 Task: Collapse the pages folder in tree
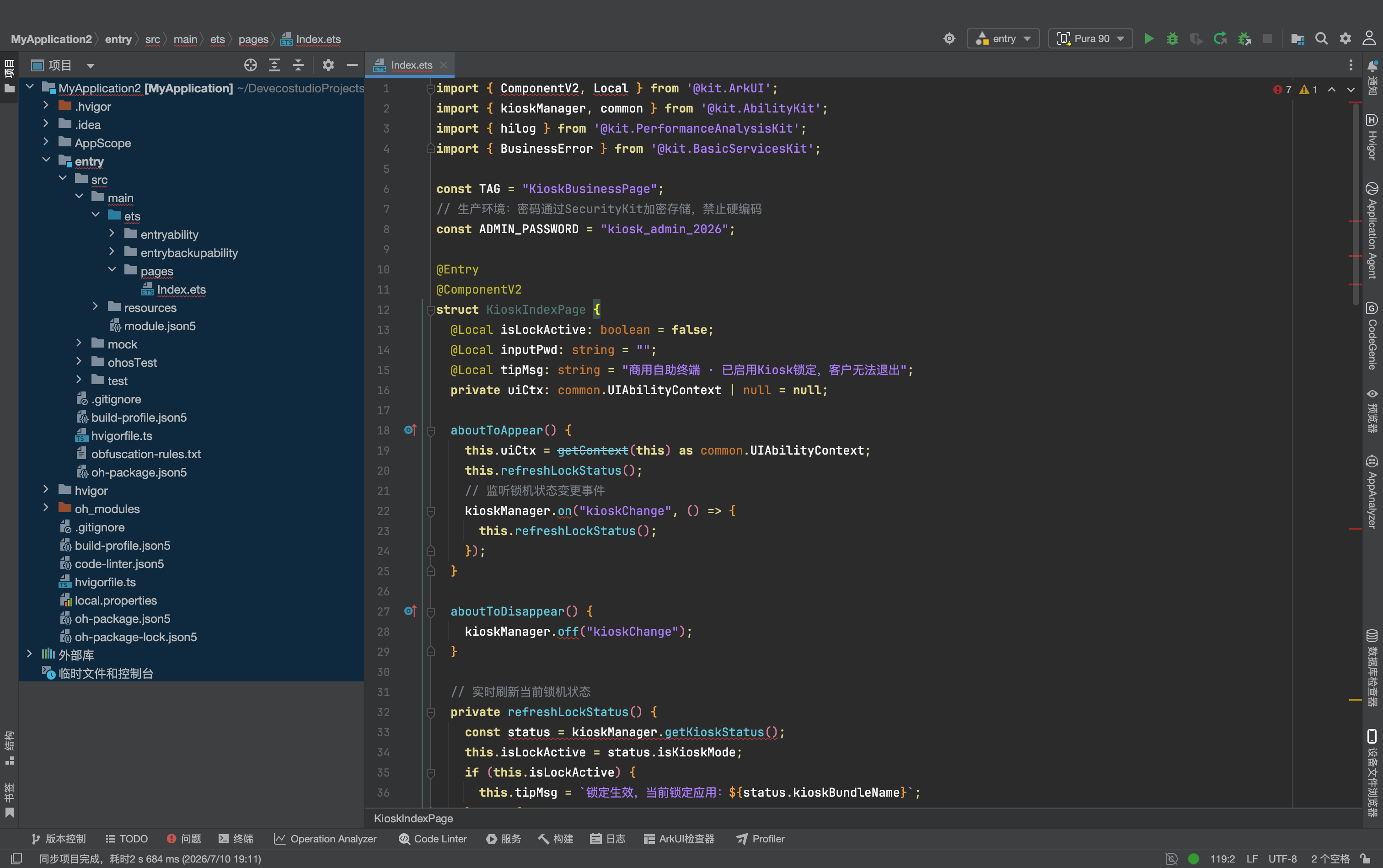pyautogui.click(x=112, y=270)
